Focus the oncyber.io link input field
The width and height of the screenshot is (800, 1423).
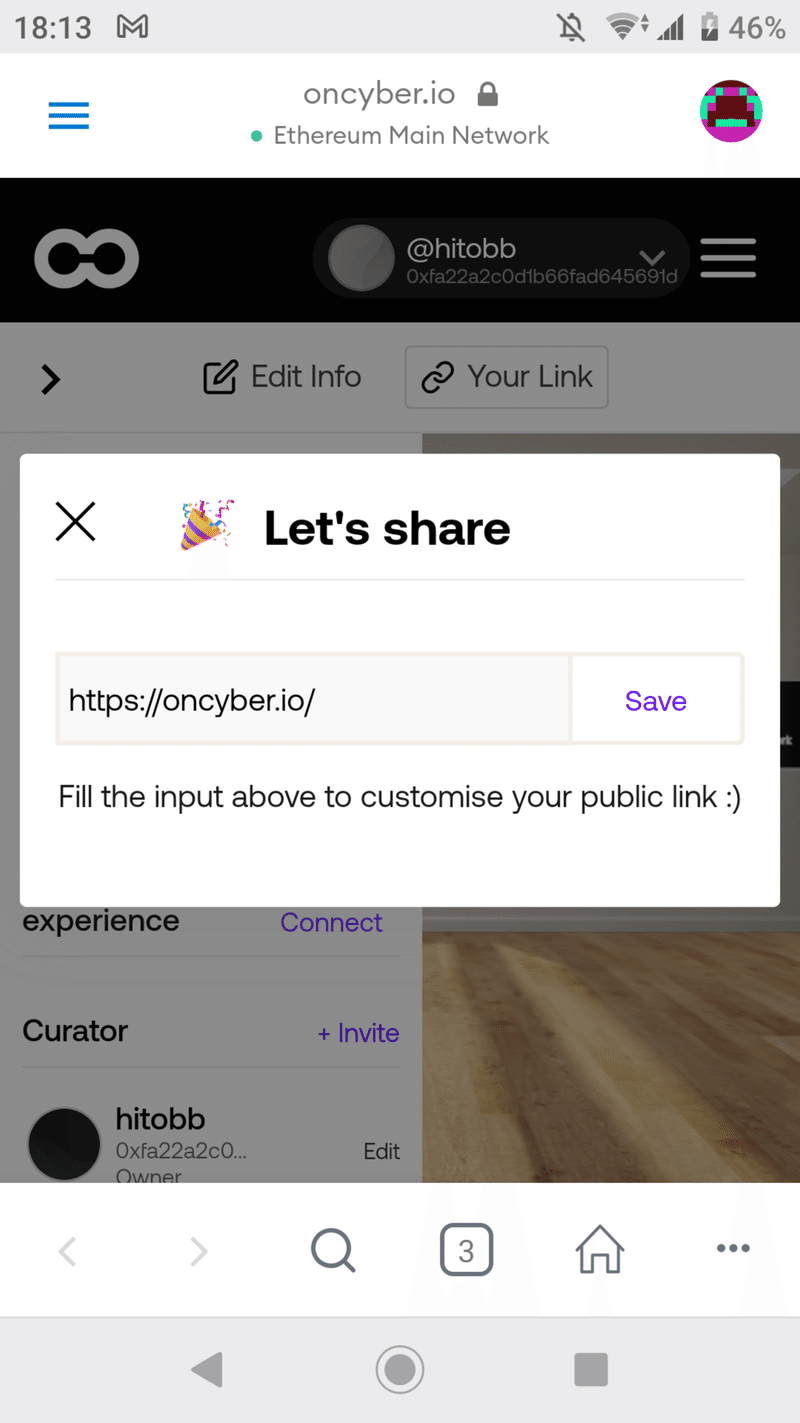point(313,700)
